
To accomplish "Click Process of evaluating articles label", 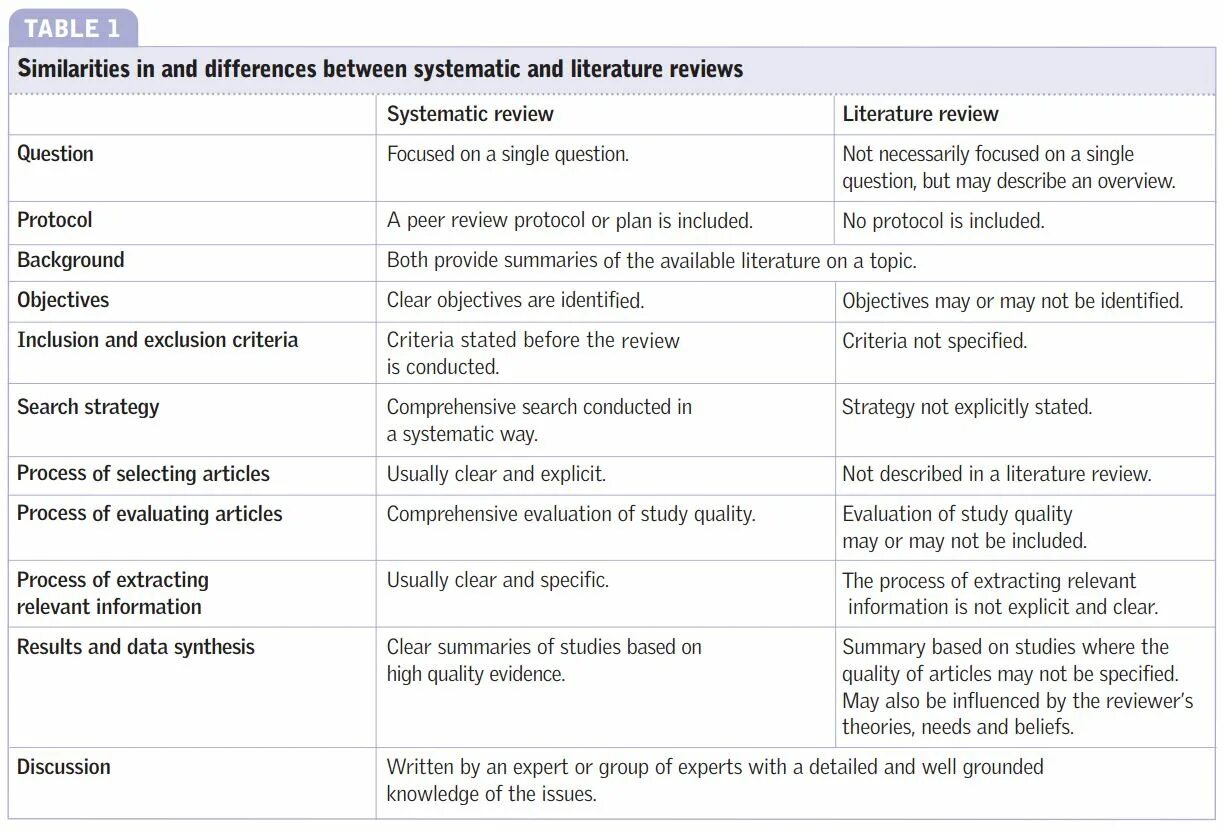I will (x=149, y=514).
